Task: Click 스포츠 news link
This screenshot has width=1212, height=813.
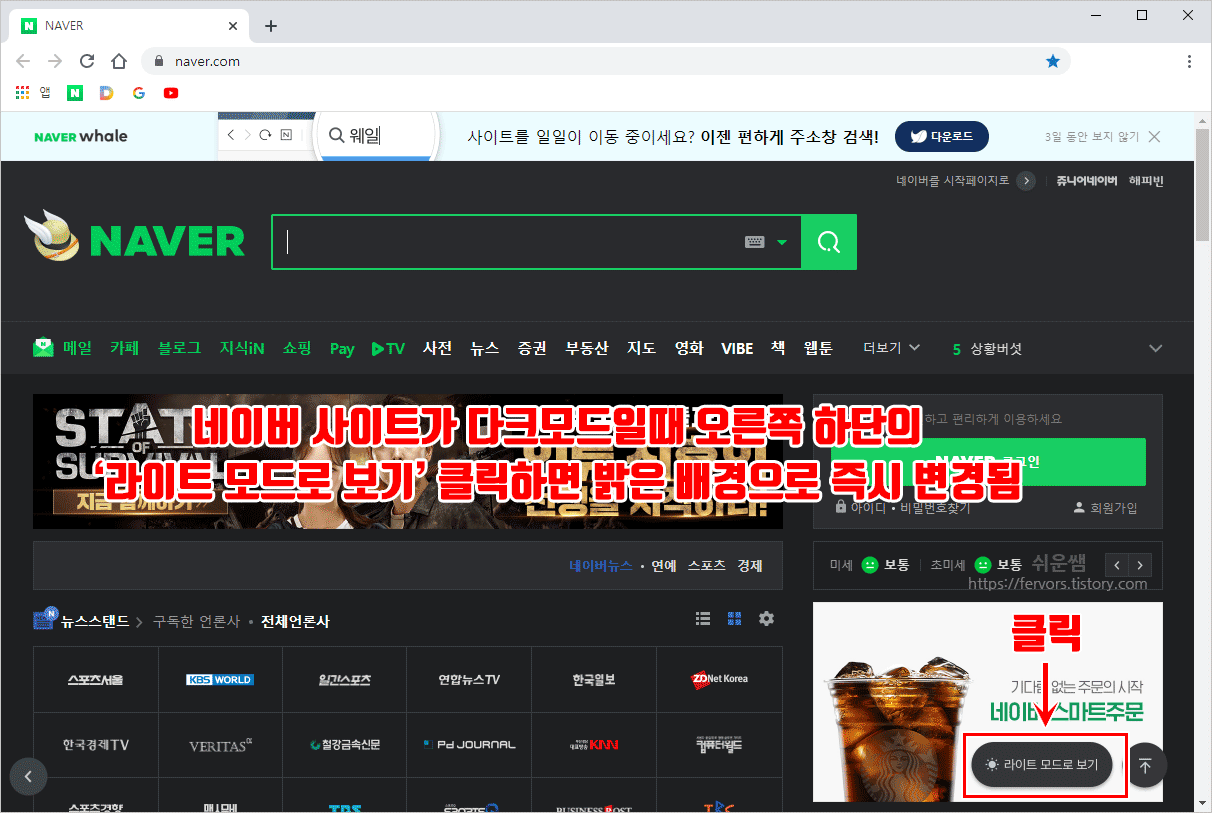Action: coord(706,565)
